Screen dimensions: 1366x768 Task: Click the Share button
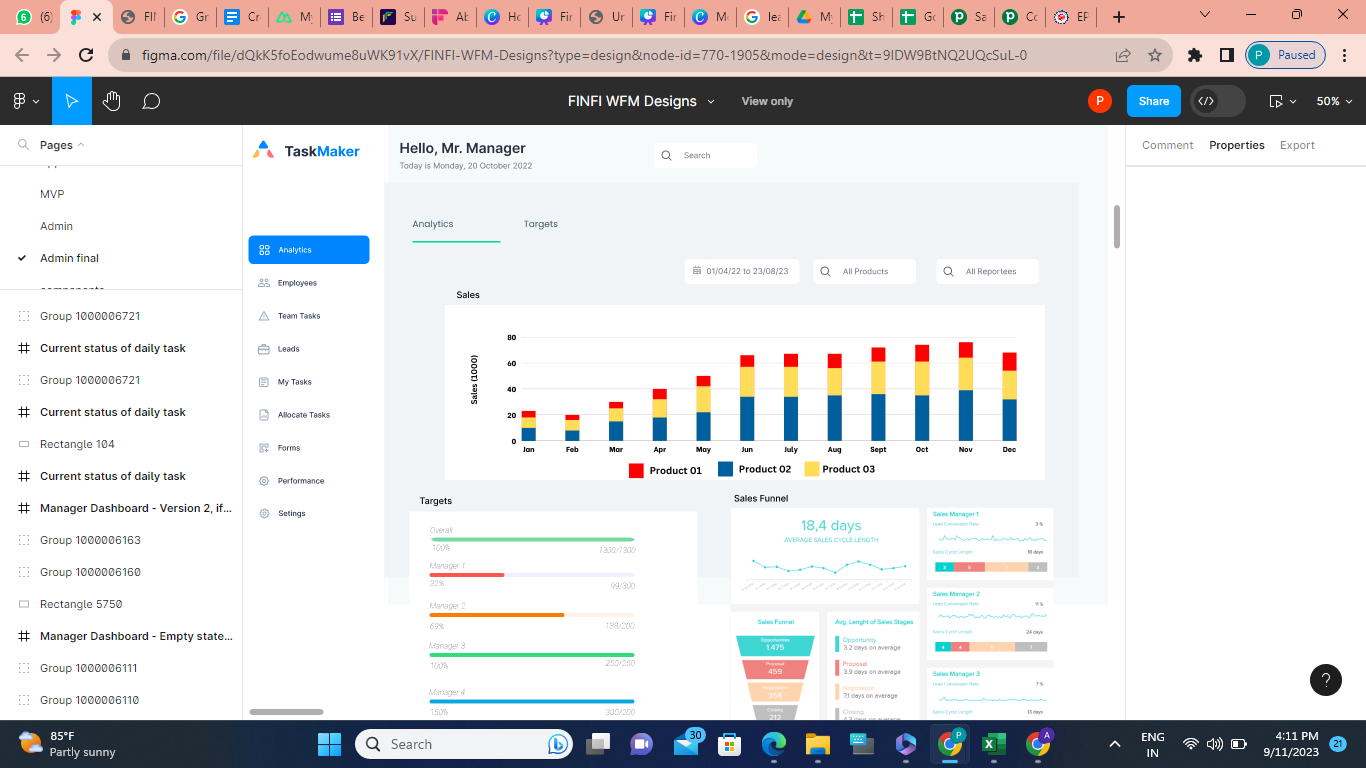(1153, 100)
